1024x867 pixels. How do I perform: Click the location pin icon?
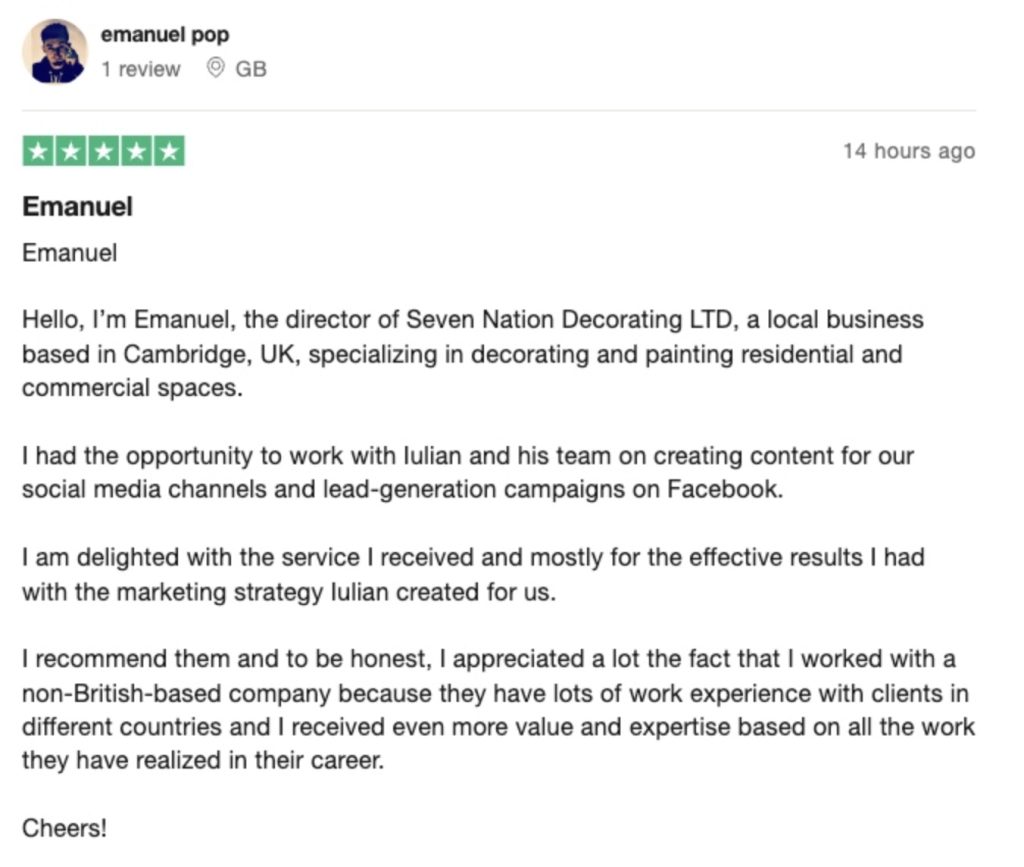tap(214, 68)
